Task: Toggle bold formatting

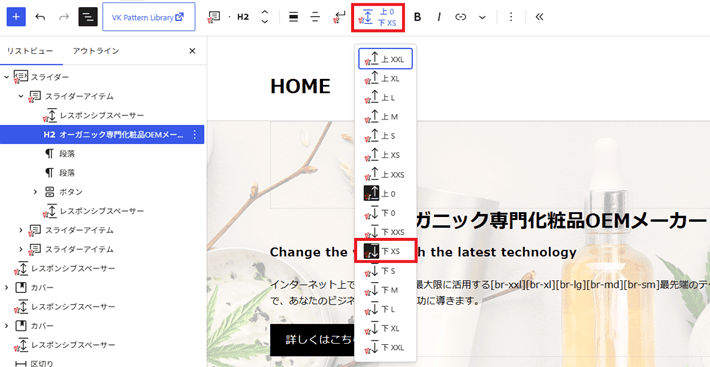Action: click(417, 17)
